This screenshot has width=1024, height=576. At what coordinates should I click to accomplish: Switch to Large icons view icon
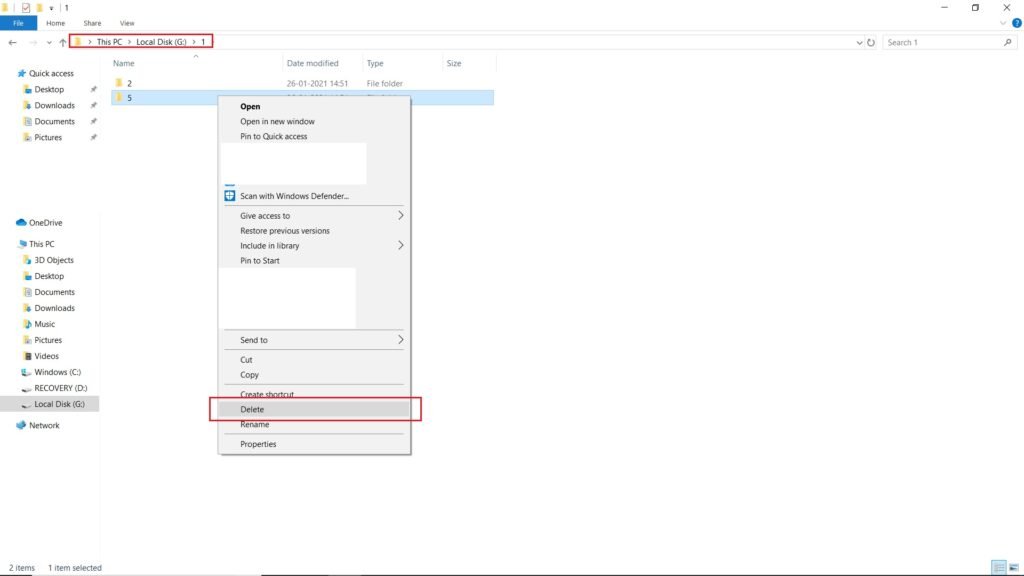tap(1014, 568)
